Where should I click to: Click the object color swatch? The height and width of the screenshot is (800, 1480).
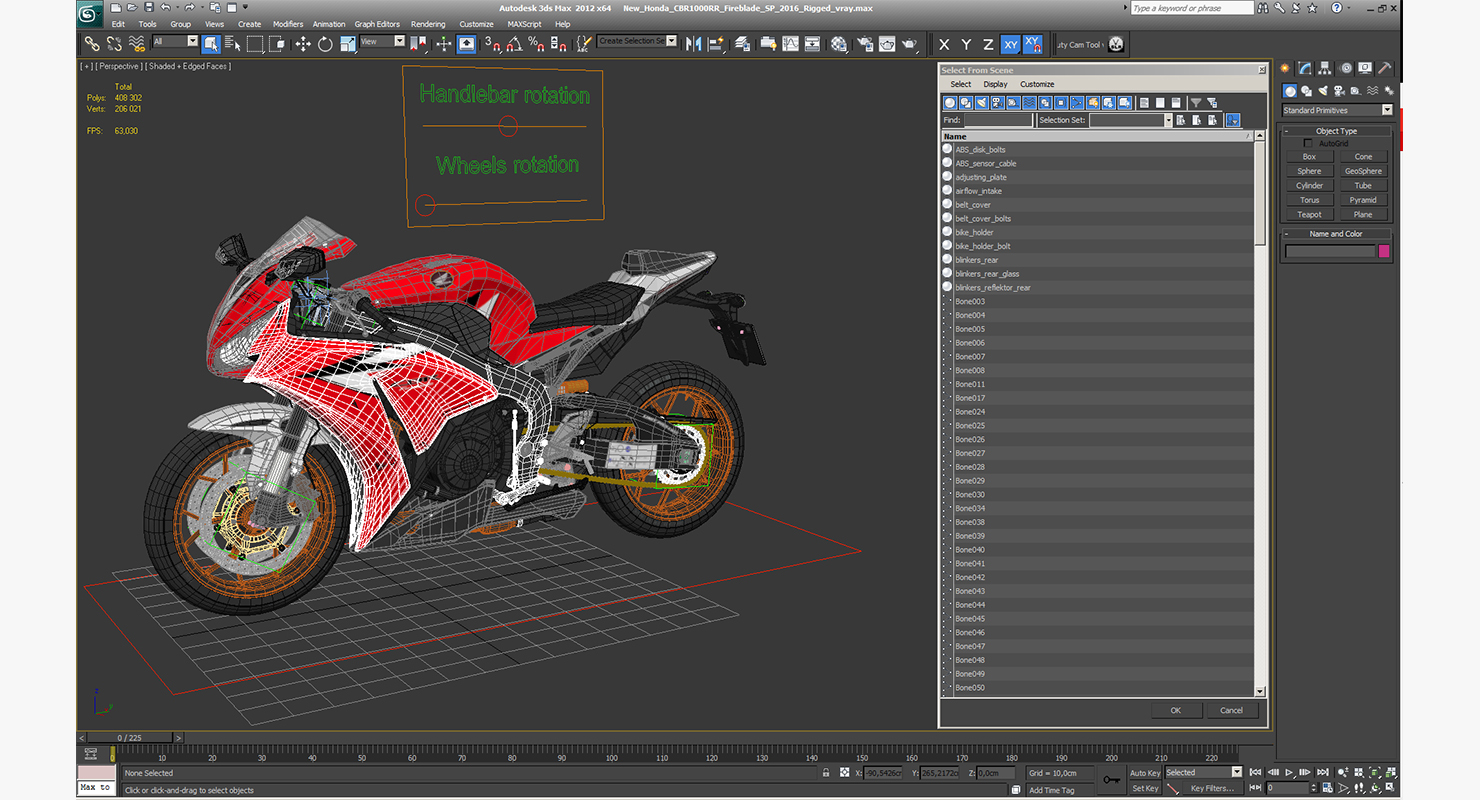click(1384, 251)
